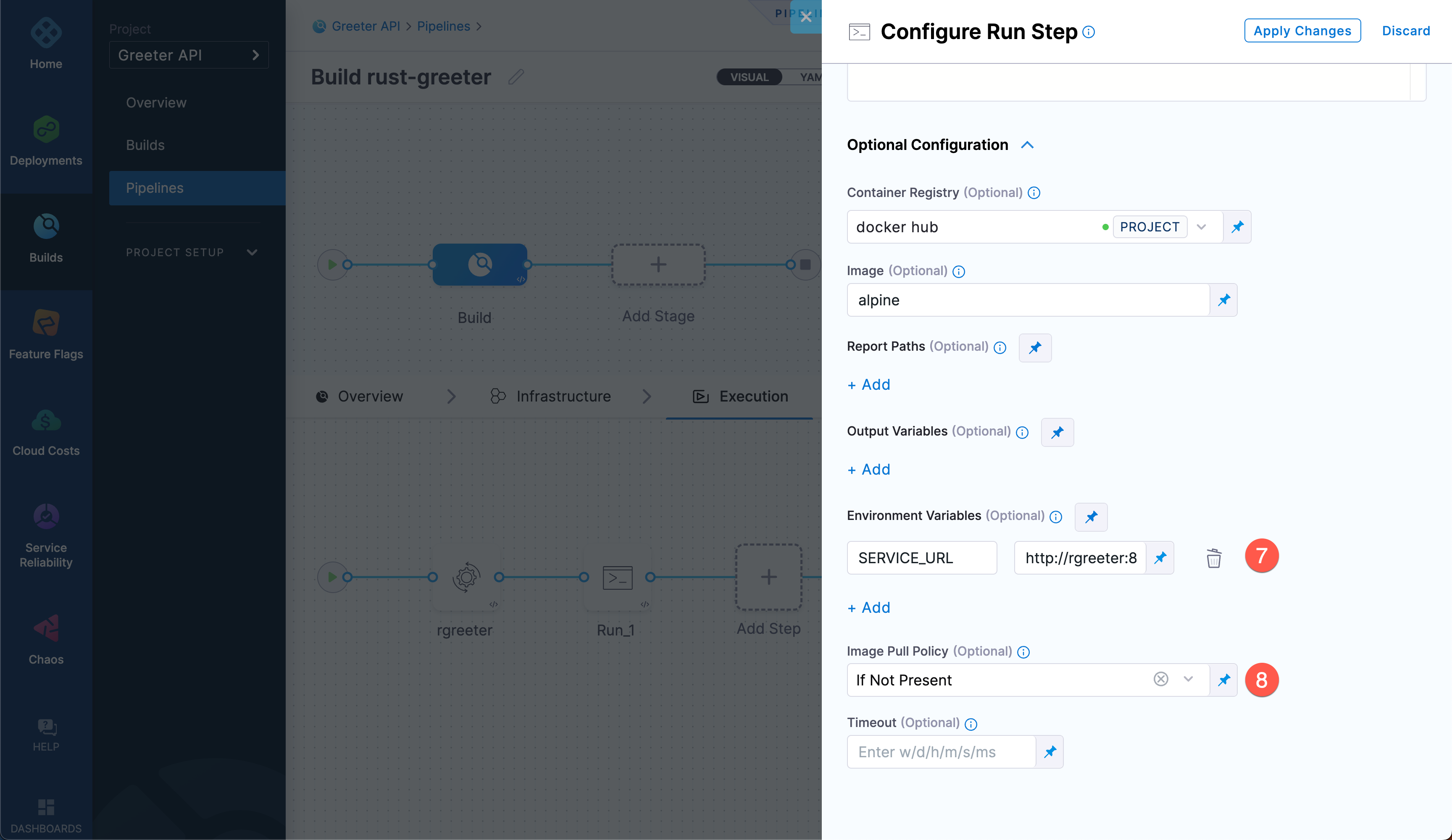Apply Changes to the Run Step configuration
The height and width of the screenshot is (840, 1452).
click(1302, 29)
